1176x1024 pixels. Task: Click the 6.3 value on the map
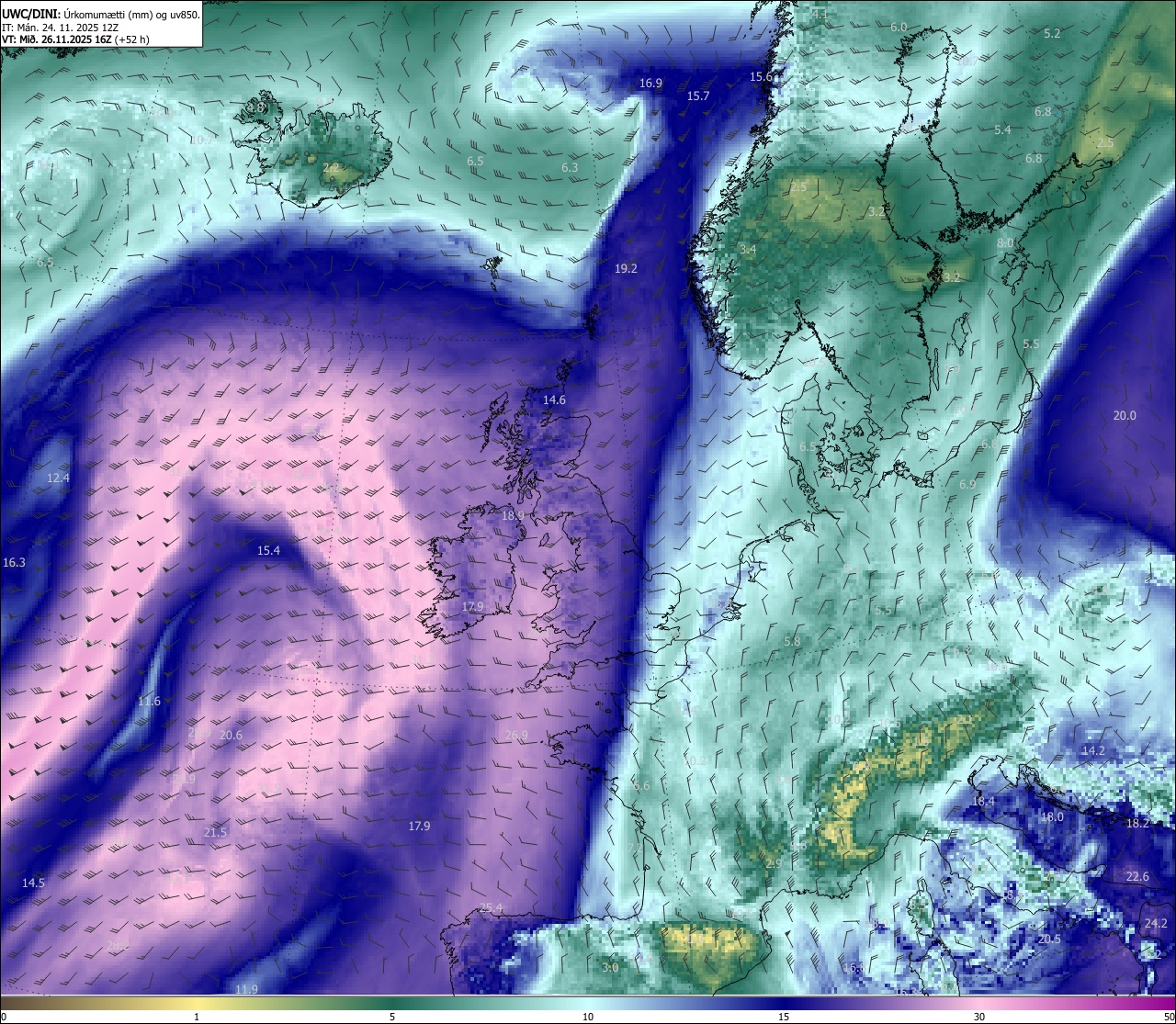[x=570, y=168]
